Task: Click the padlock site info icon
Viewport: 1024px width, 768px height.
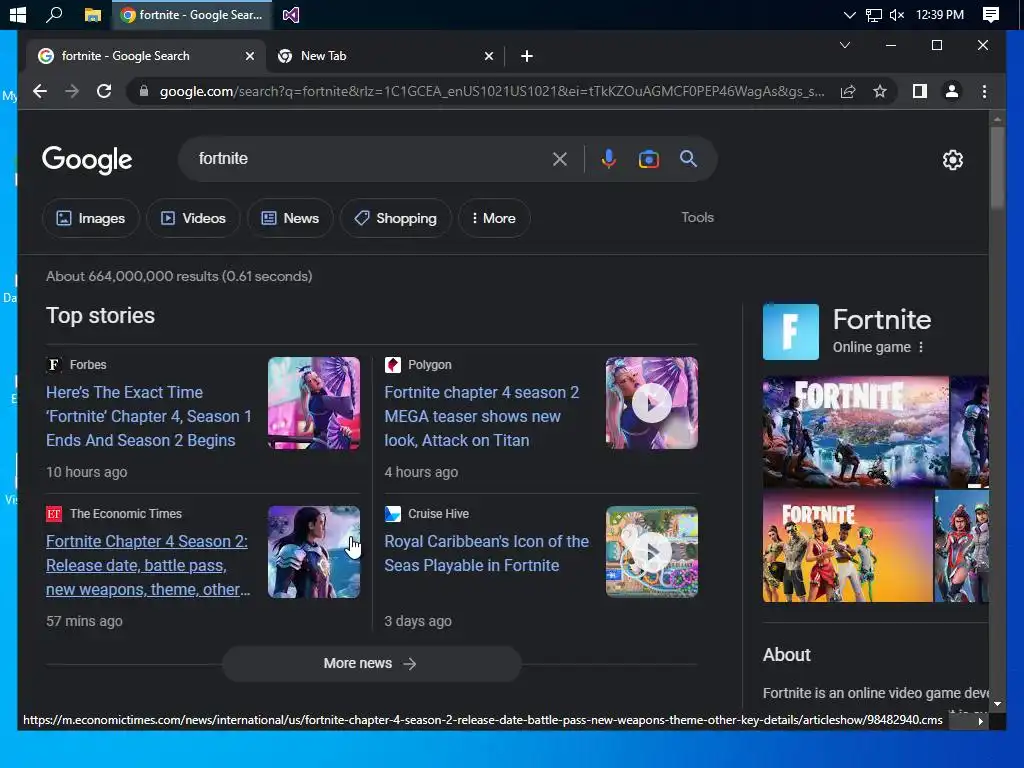Action: 144,91
